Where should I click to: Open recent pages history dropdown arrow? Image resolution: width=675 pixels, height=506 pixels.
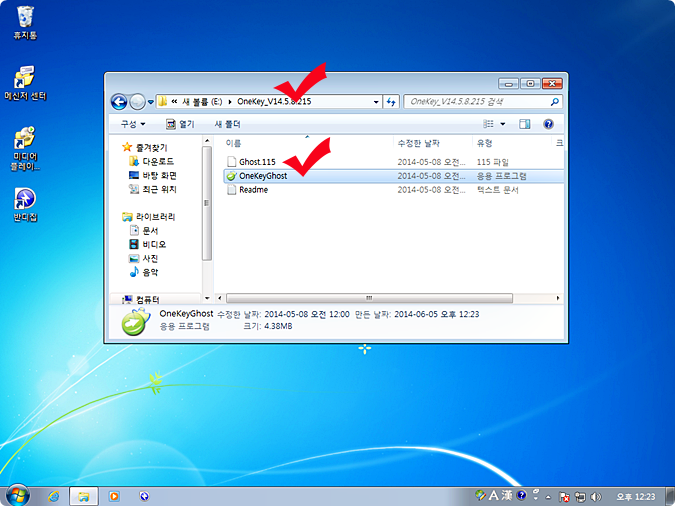tap(151, 102)
